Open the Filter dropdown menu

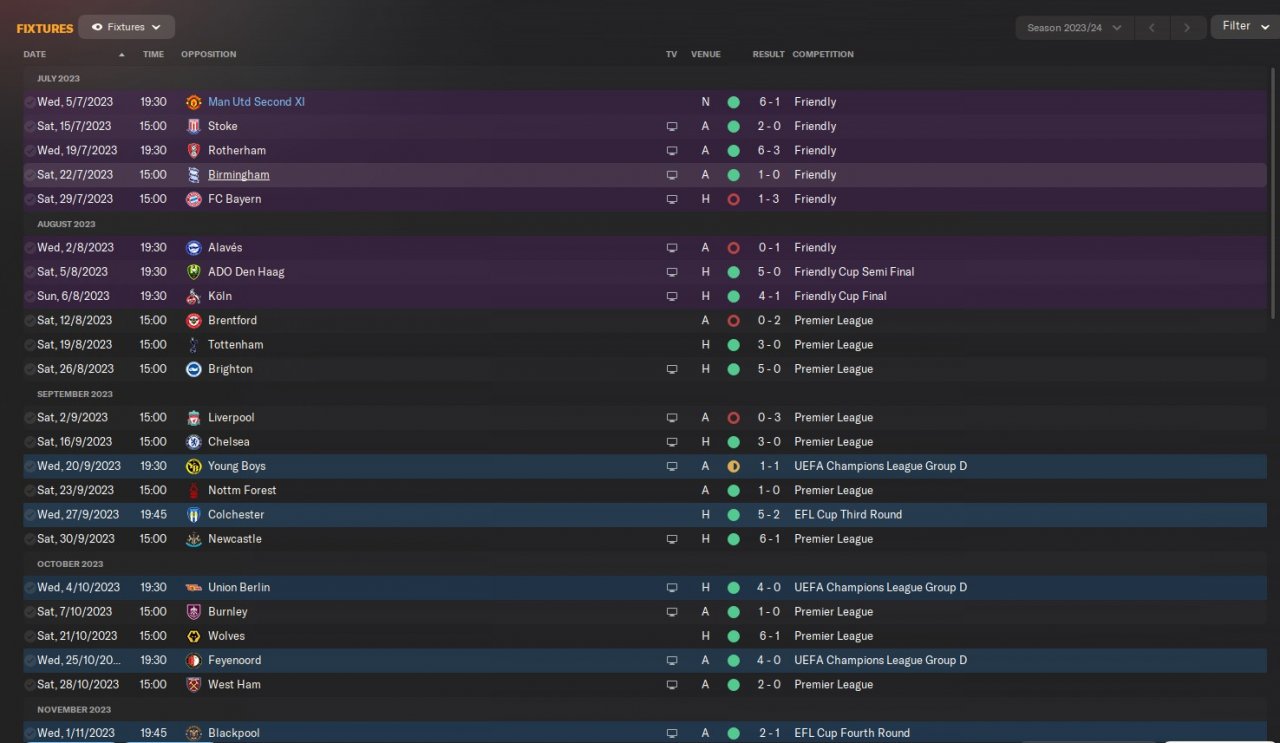point(1243,26)
